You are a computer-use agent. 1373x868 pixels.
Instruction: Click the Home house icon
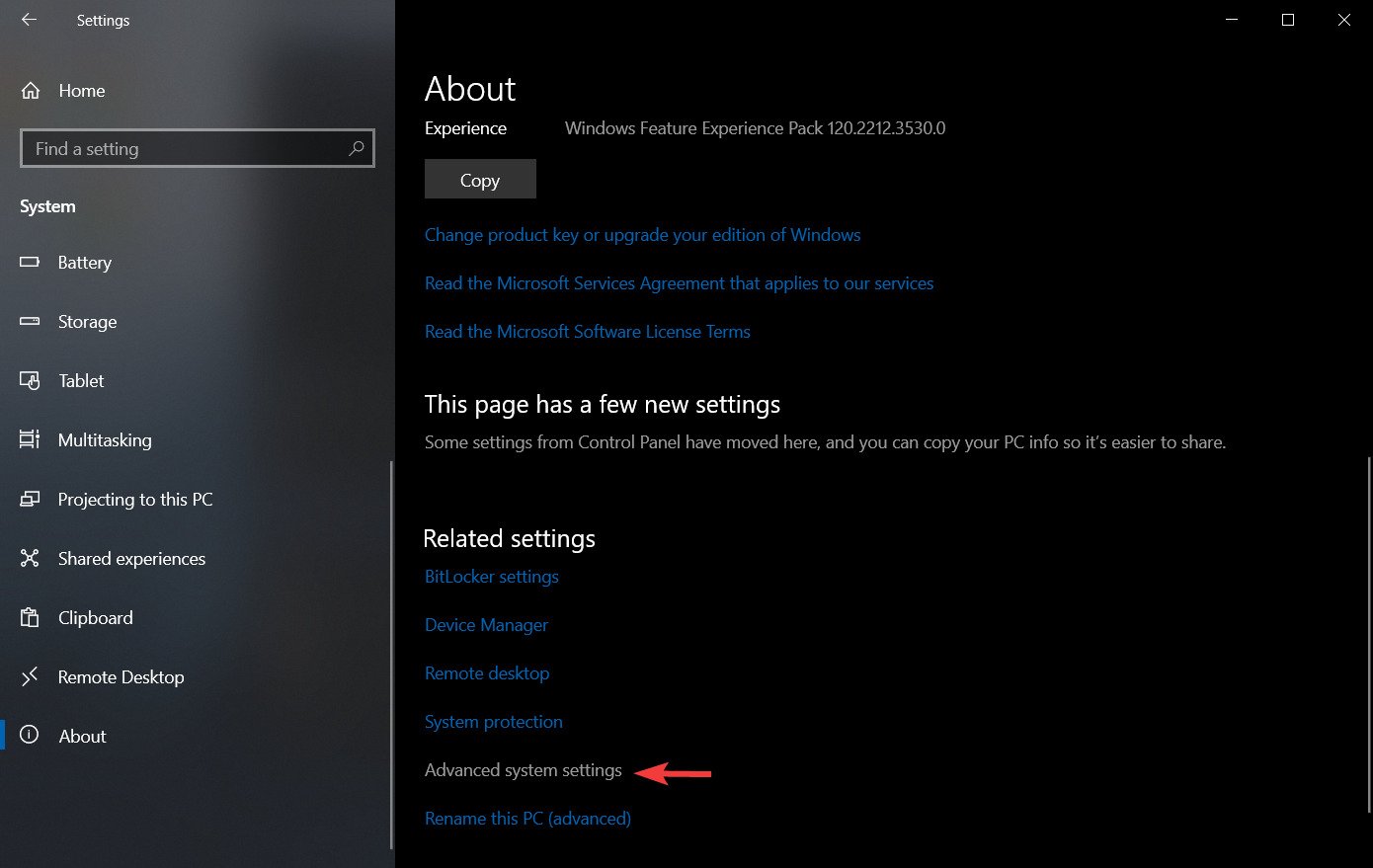[31, 91]
